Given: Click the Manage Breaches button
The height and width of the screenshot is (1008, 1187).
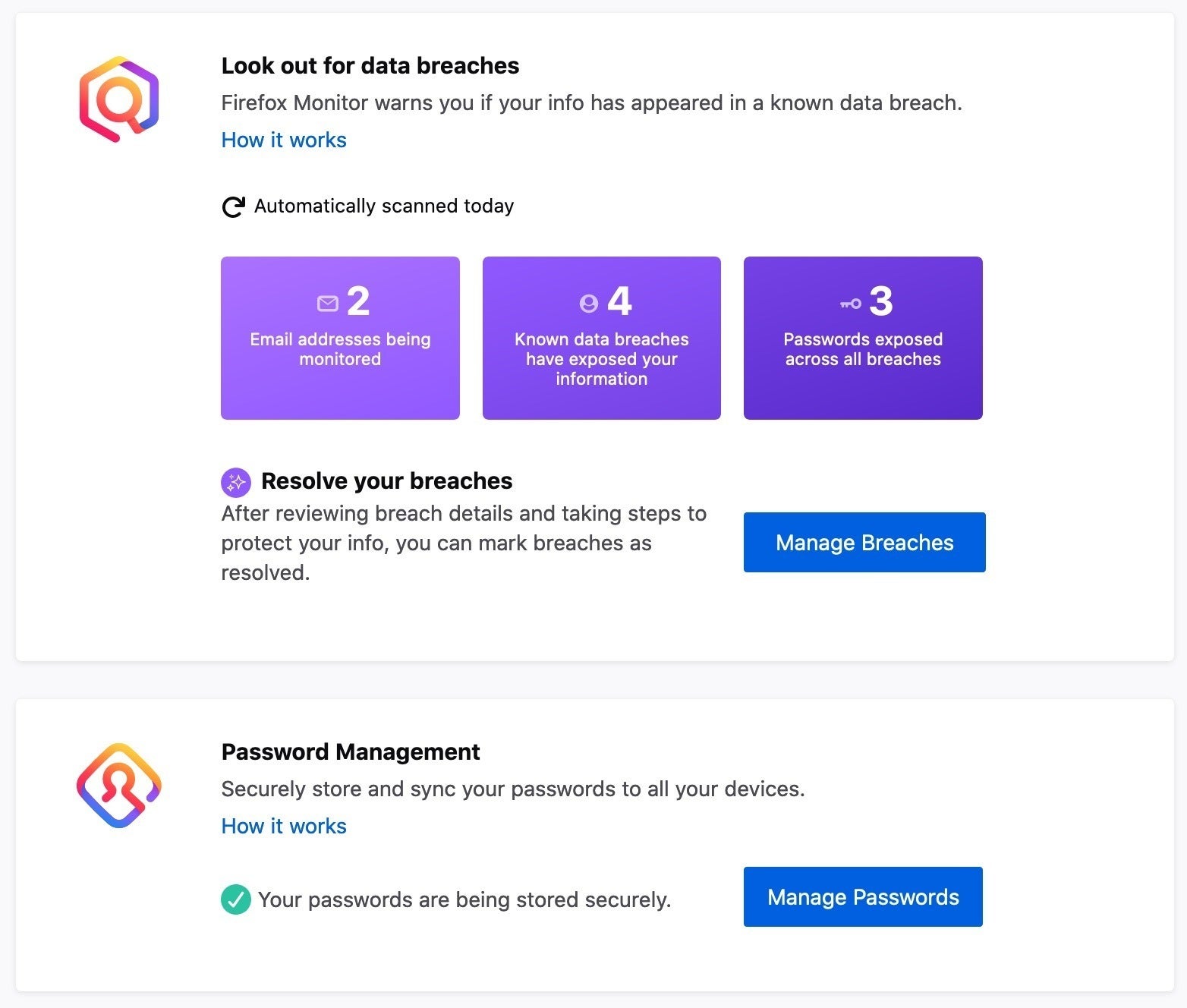Looking at the screenshot, I should (864, 542).
